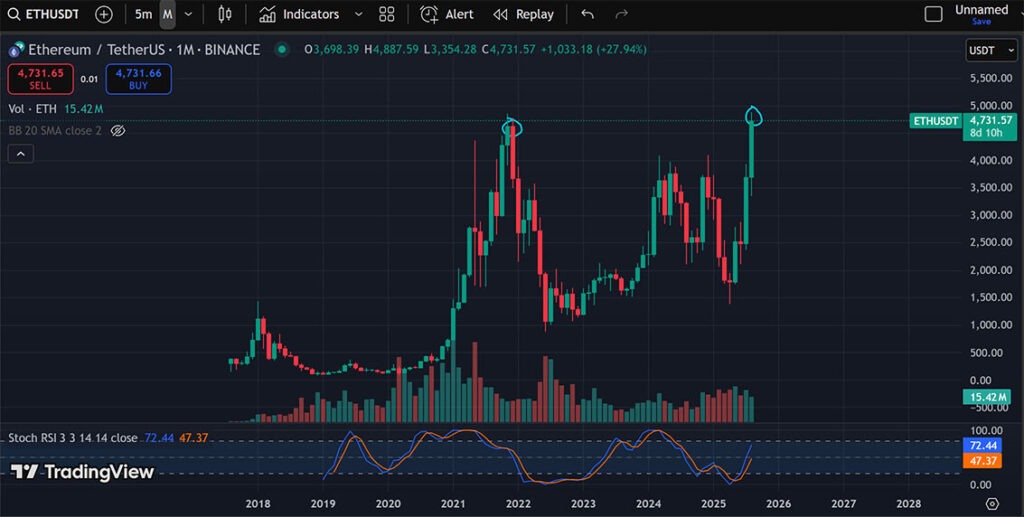Start bar Replay mode
This screenshot has height=517, width=1024.
coord(524,14)
